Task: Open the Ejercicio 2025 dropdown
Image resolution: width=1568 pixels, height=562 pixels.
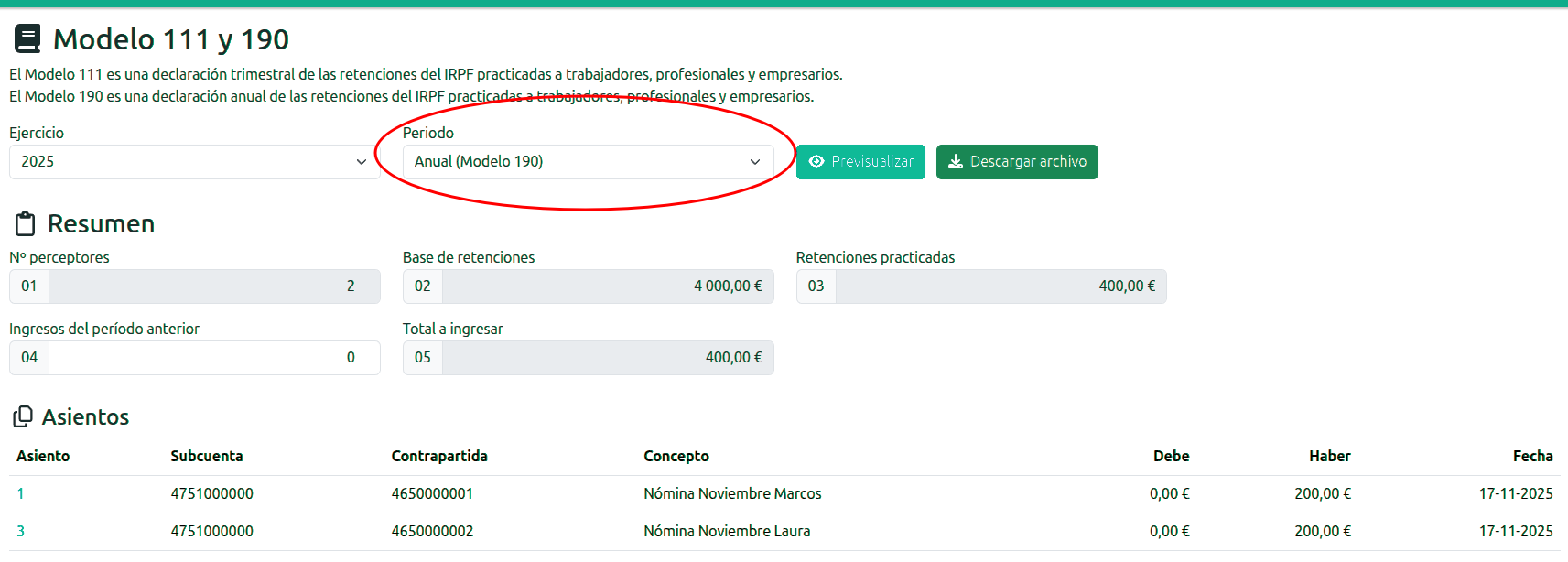Action: [195, 162]
